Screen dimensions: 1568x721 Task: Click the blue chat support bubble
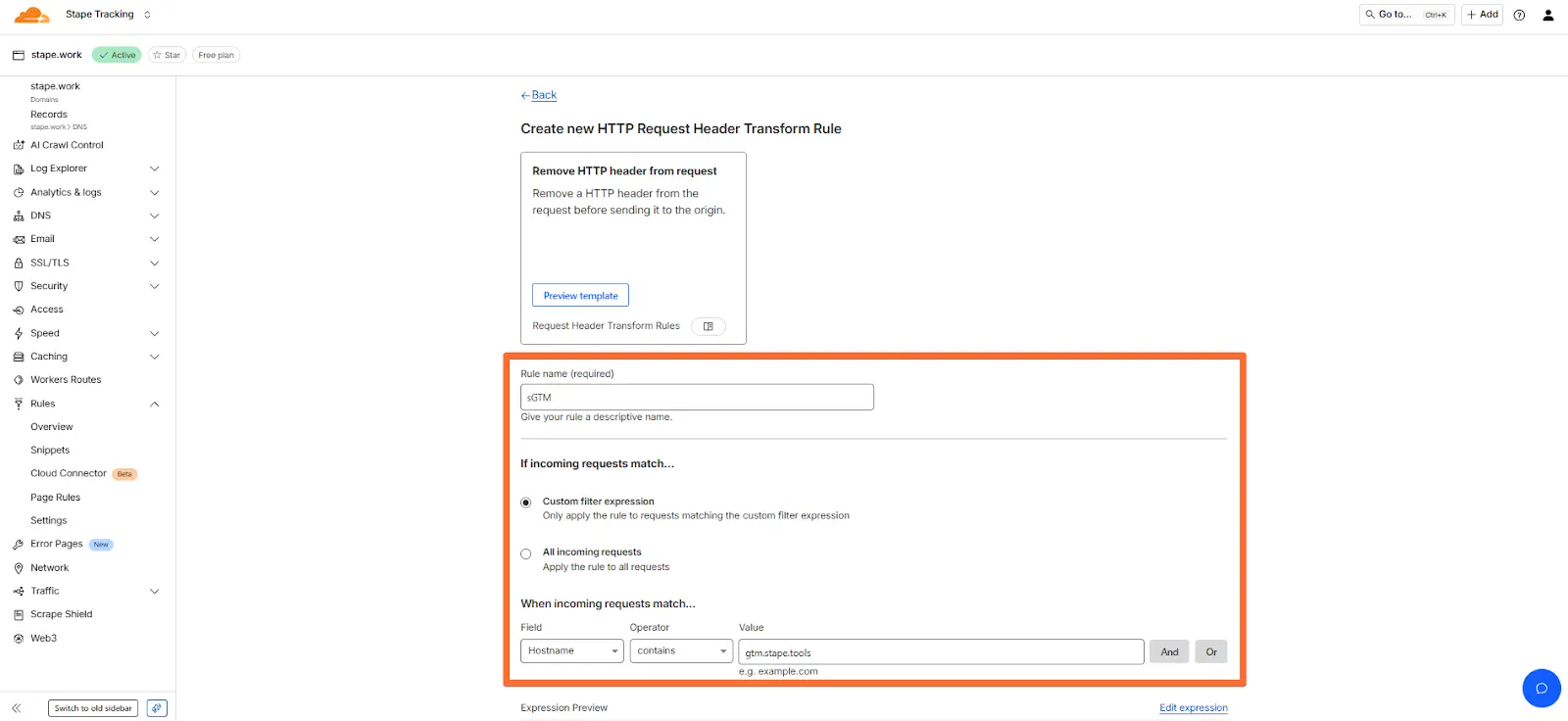(1541, 688)
